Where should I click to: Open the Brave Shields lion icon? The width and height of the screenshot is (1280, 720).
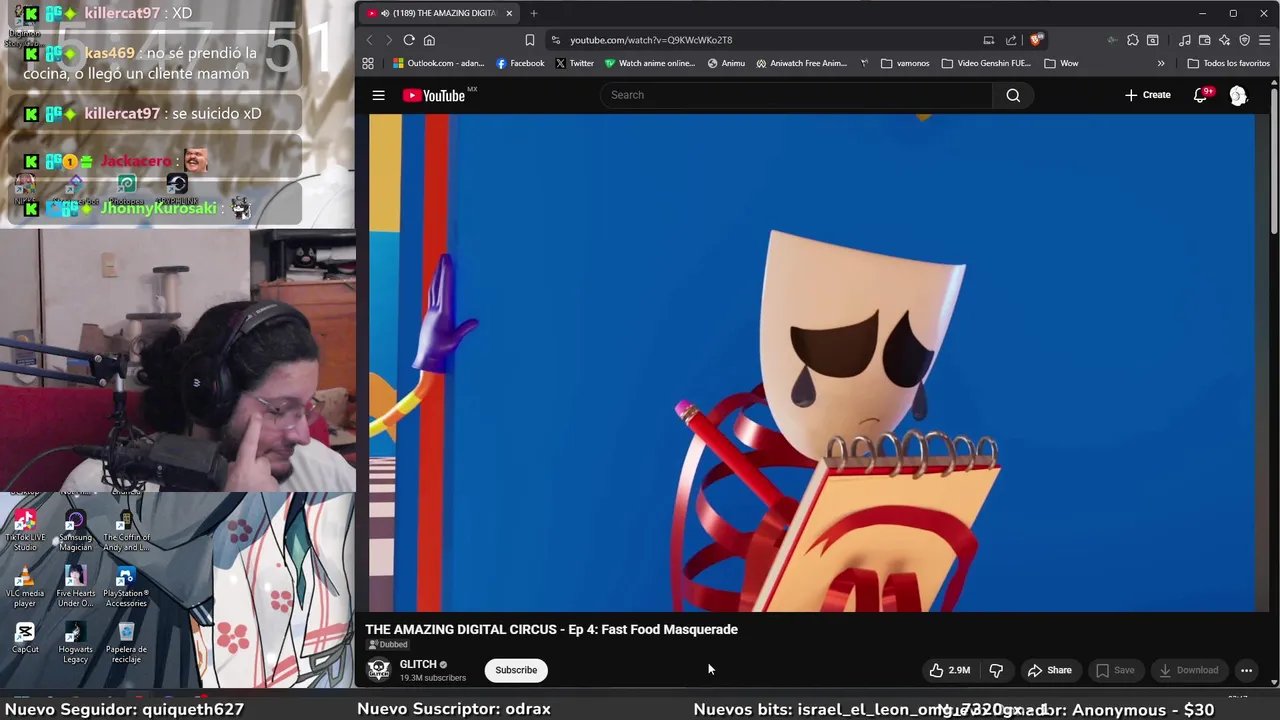[1036, 40]
